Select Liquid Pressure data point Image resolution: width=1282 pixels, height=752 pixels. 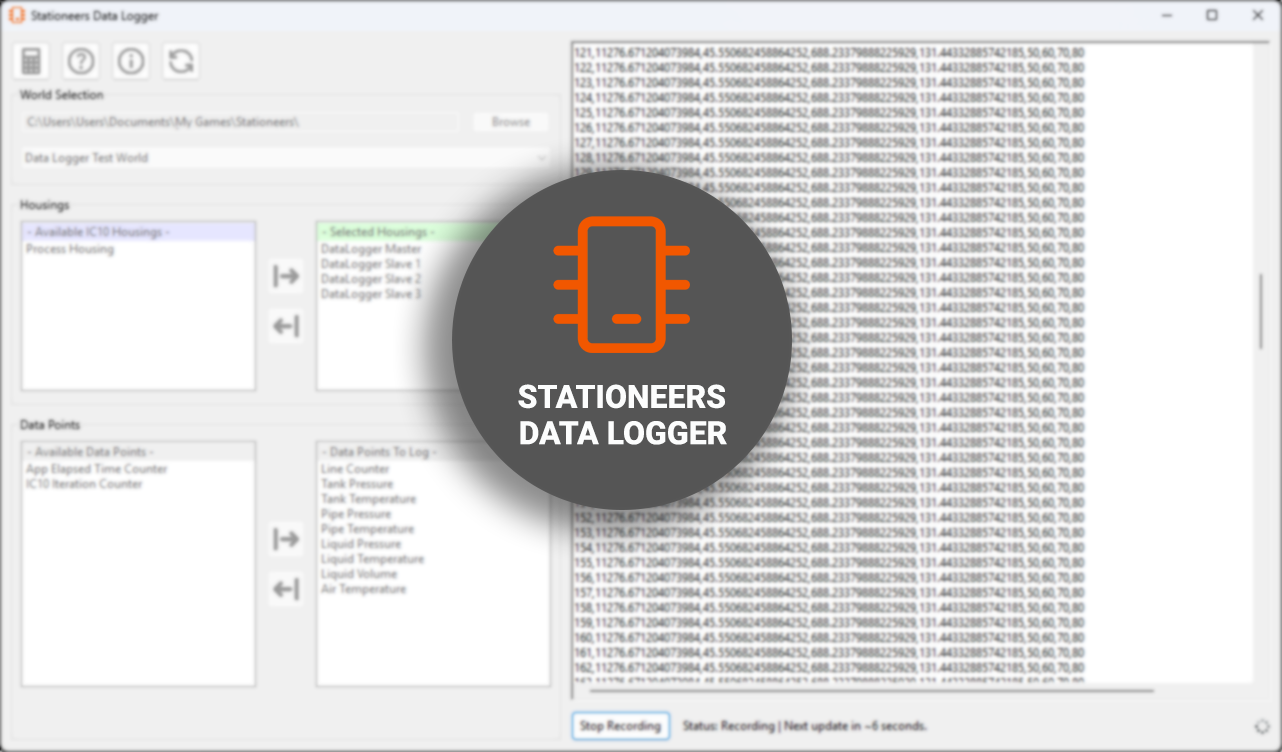pos(361,544)
